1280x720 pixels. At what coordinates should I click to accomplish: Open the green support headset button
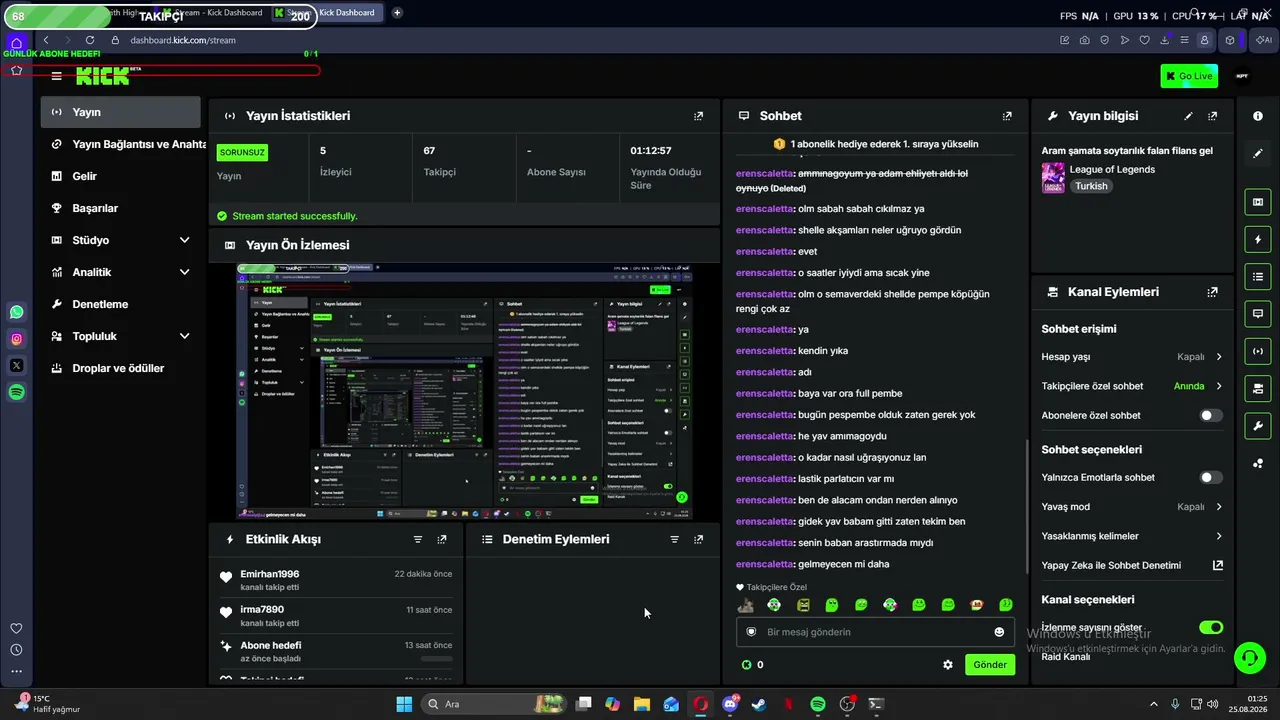tap(1249, 657)
